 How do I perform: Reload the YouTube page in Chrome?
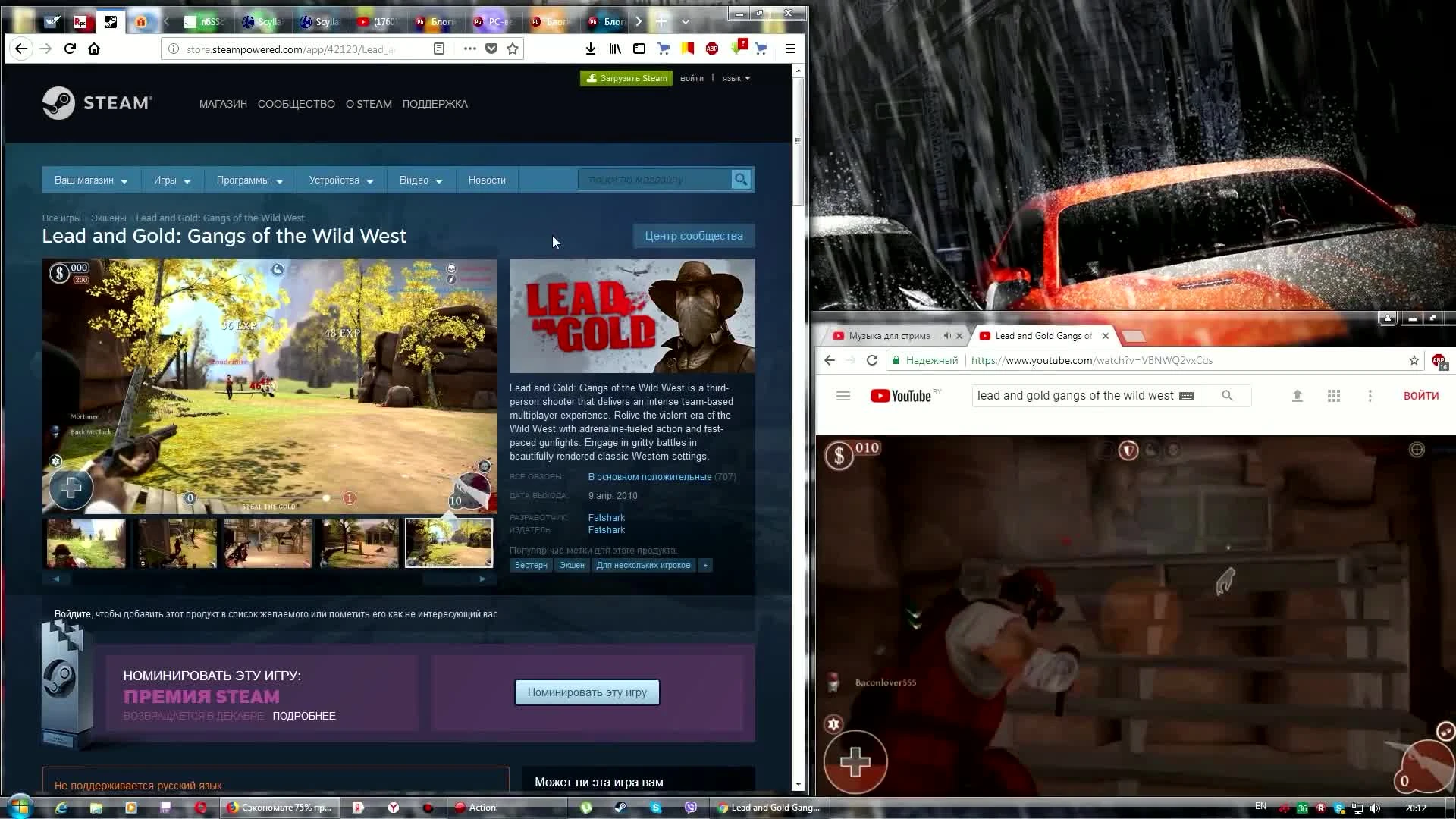(872, 360)
